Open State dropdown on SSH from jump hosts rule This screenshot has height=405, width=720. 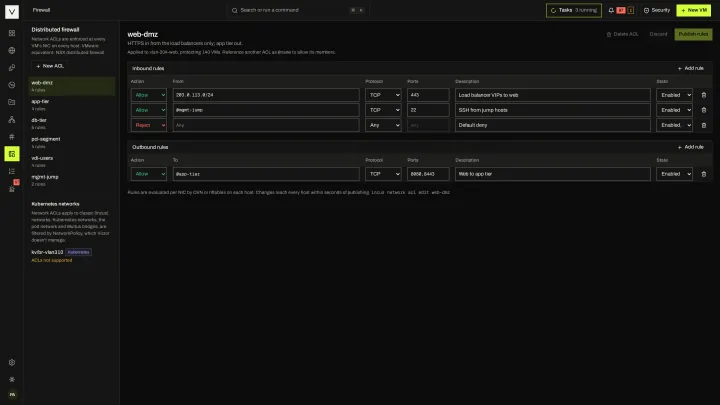tap(674, 110)
